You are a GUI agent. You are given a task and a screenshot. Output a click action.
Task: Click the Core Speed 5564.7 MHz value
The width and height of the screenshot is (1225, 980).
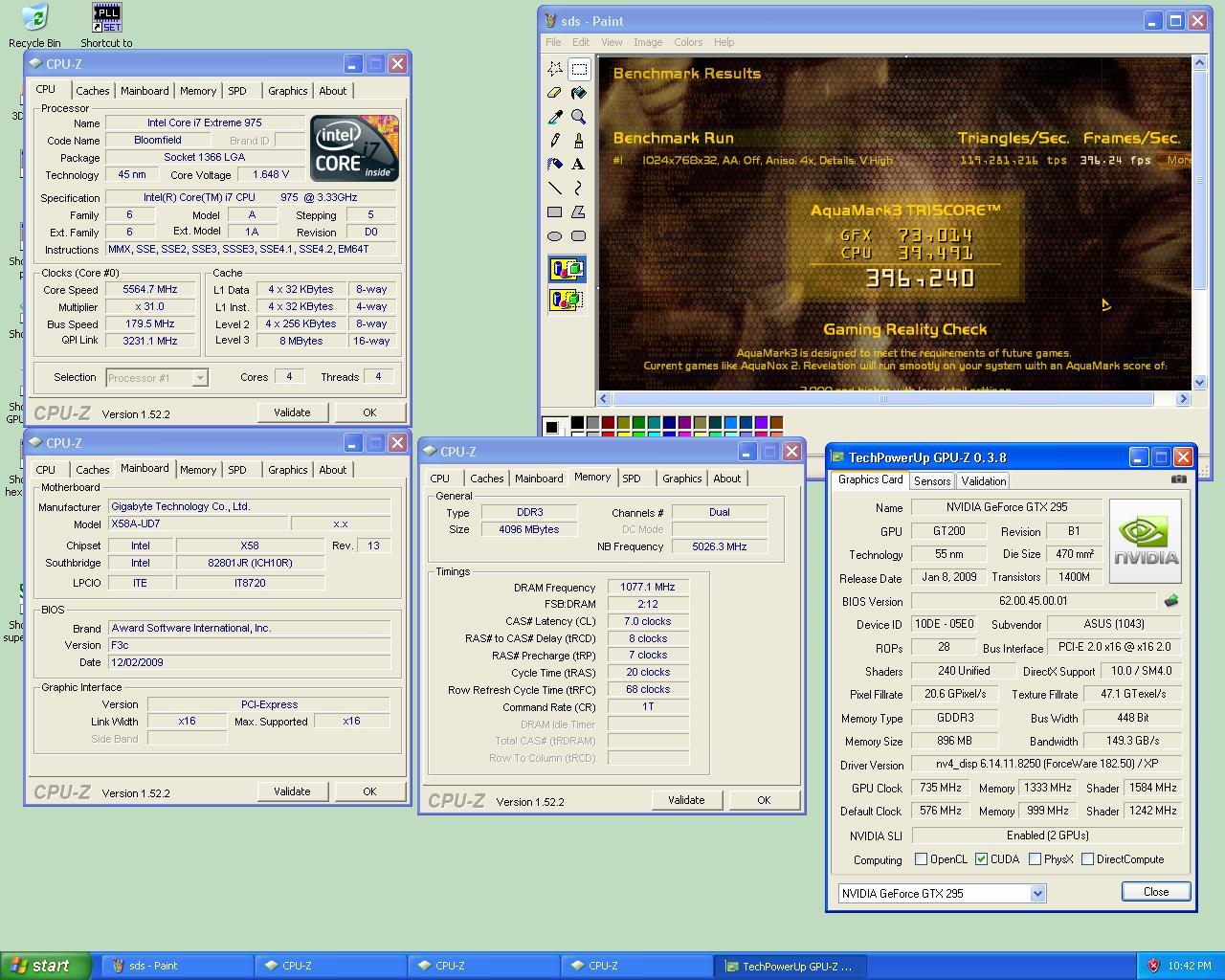point(150,289)
